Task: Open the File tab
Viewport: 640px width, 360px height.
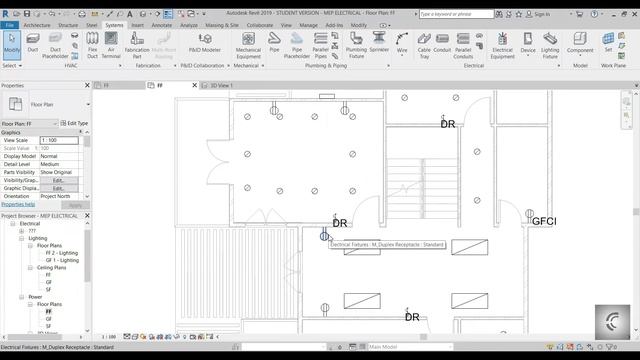Action: tap(9, 25)
